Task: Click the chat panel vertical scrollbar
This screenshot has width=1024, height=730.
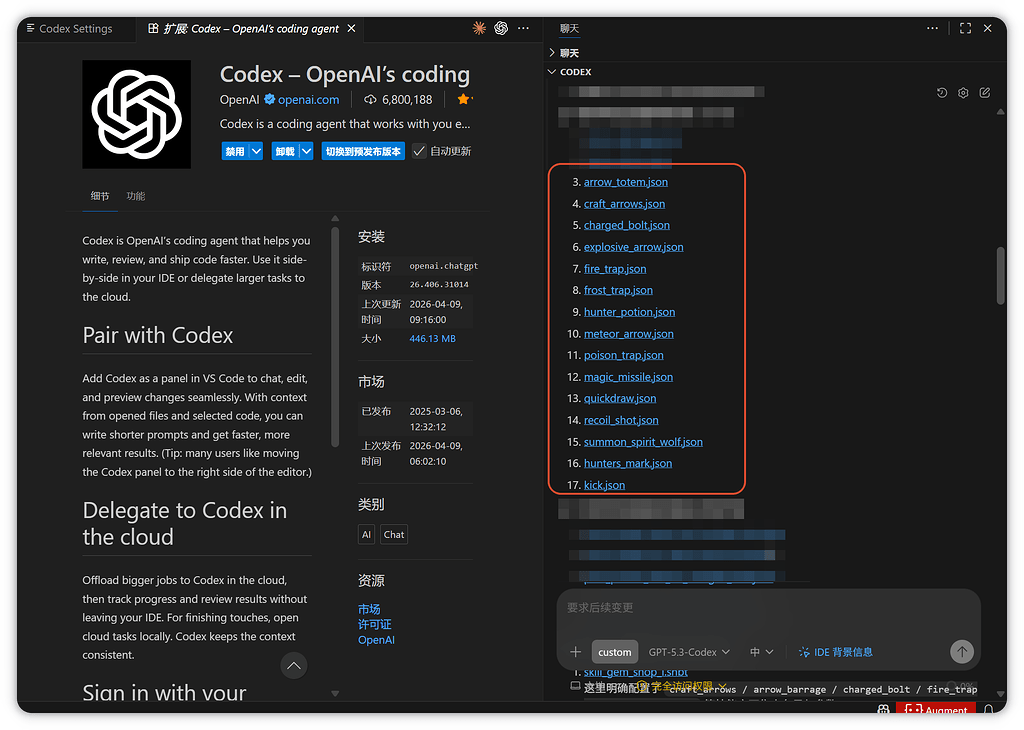Action: 1000,275
